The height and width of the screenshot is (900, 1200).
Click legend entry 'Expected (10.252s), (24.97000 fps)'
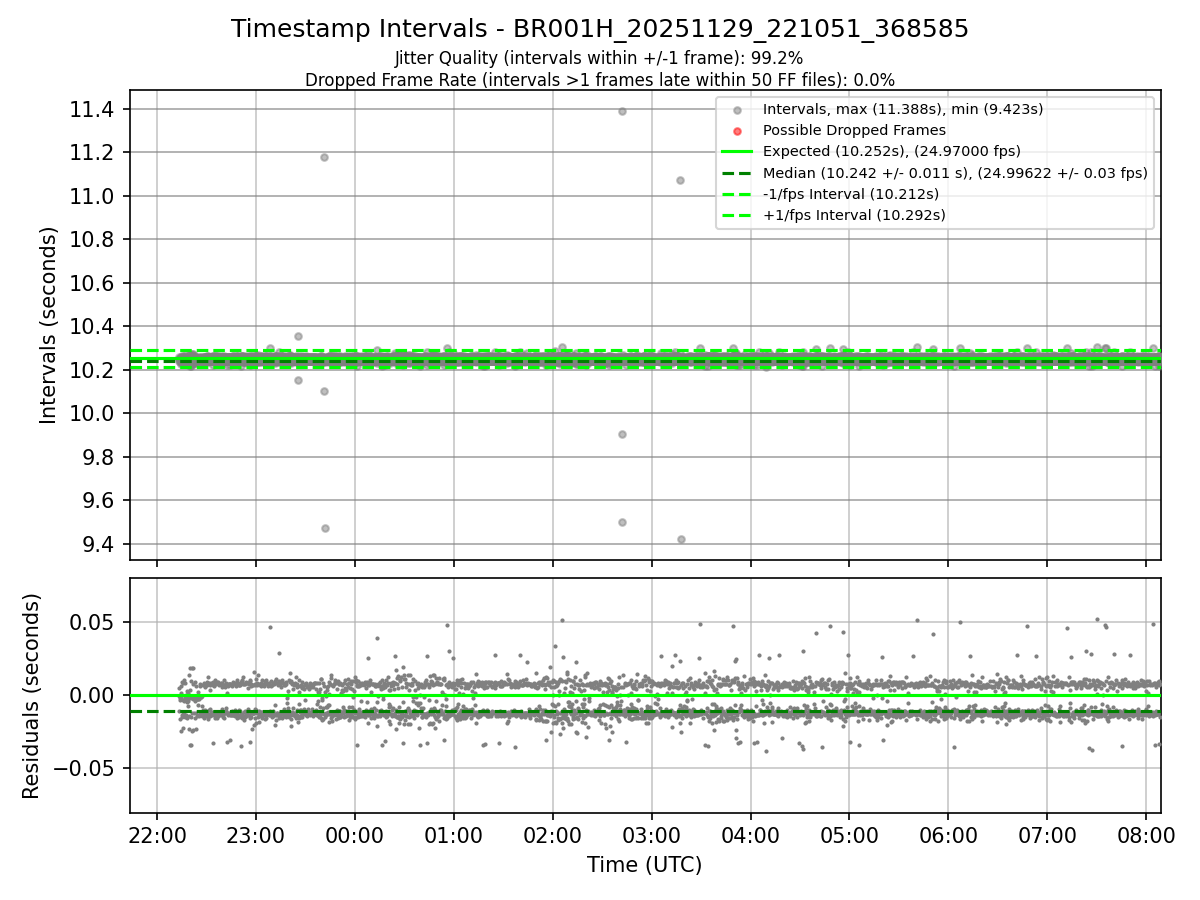tap(892, 151)
